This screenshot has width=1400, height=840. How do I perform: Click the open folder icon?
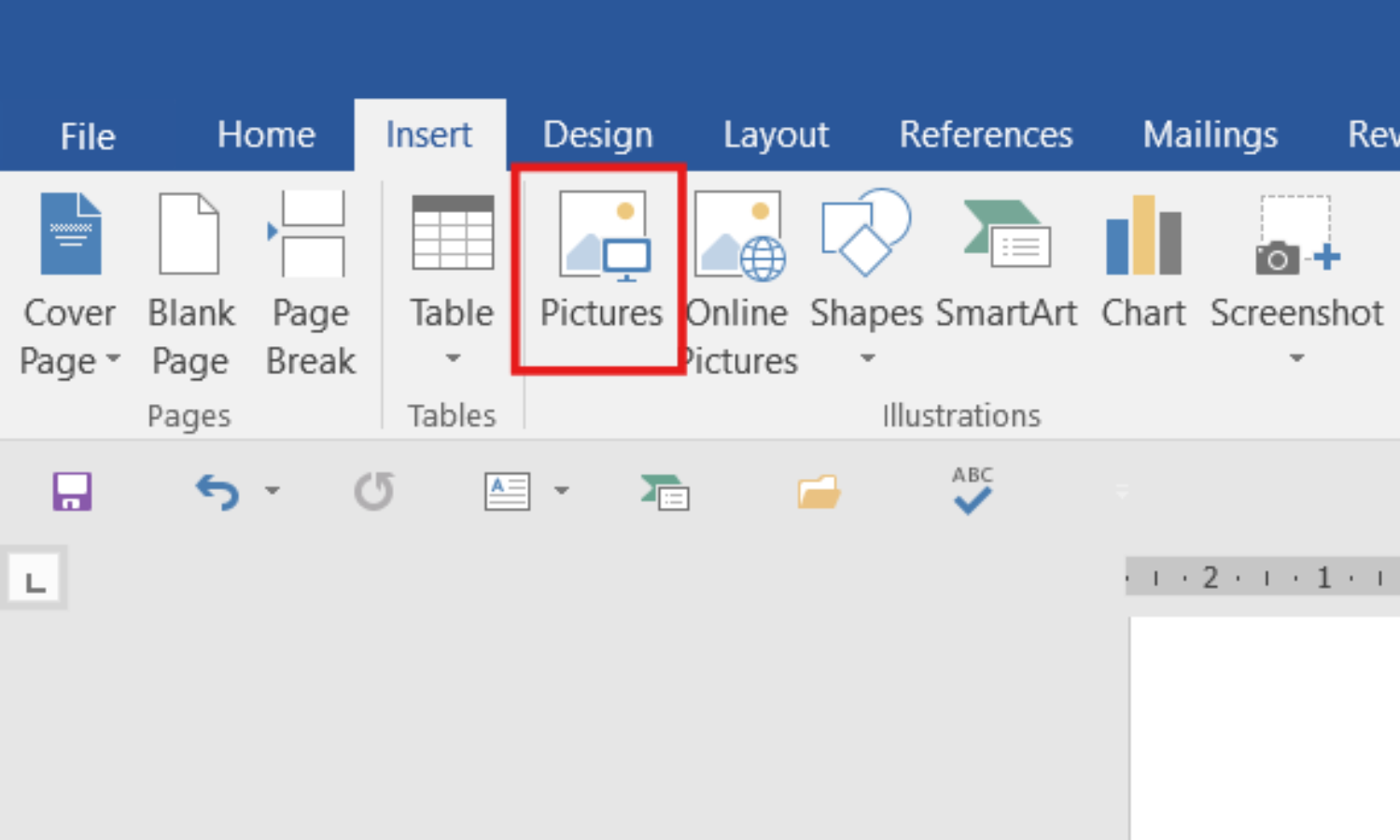(819, 492)
